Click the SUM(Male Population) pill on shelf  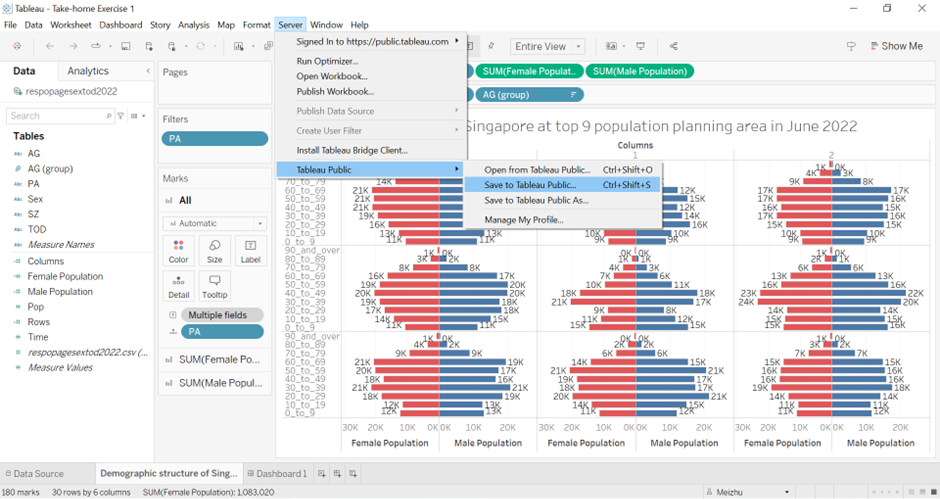(640, 71)
